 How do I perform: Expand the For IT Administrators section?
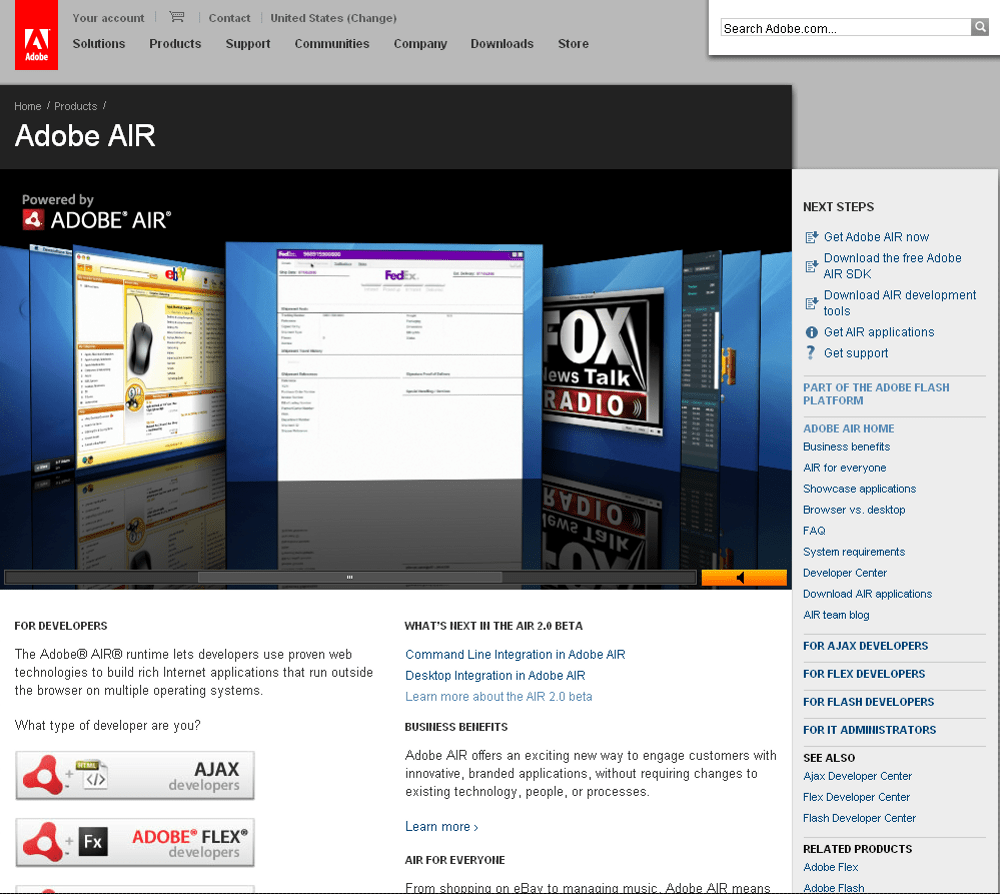869,730
